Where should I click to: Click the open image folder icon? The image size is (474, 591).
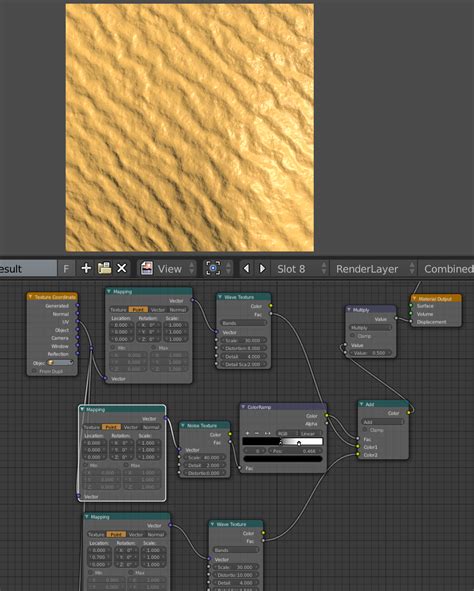(x=104, y=268)
